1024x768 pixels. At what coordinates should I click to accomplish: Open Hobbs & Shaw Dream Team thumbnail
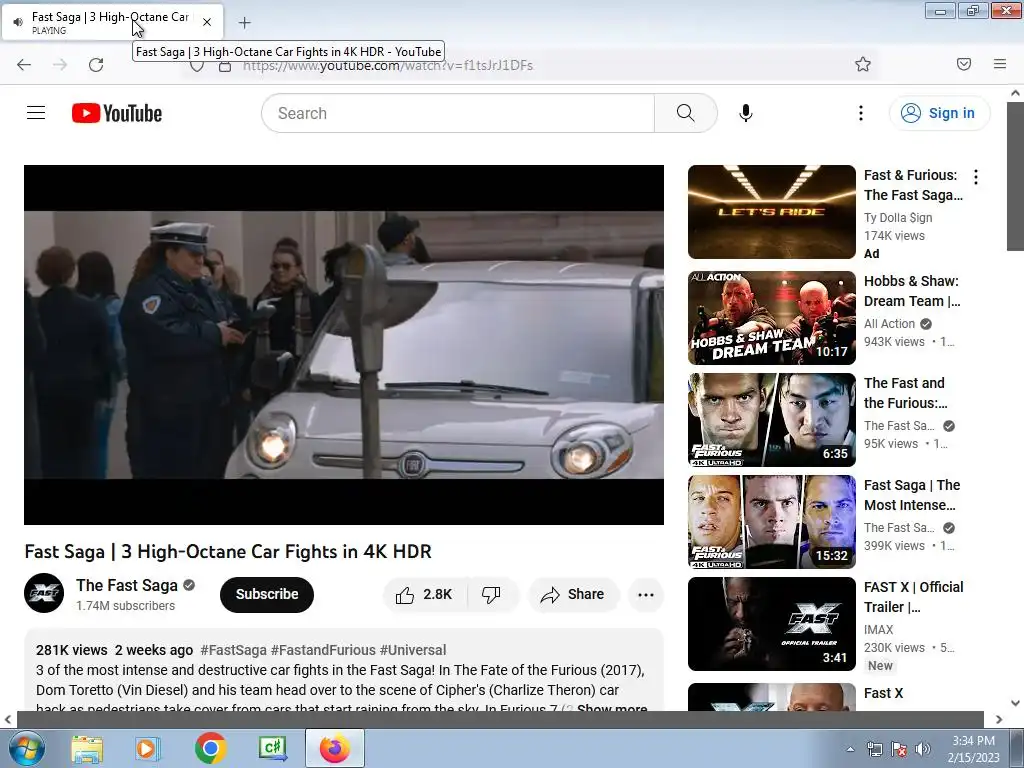[x=771, y=317]
